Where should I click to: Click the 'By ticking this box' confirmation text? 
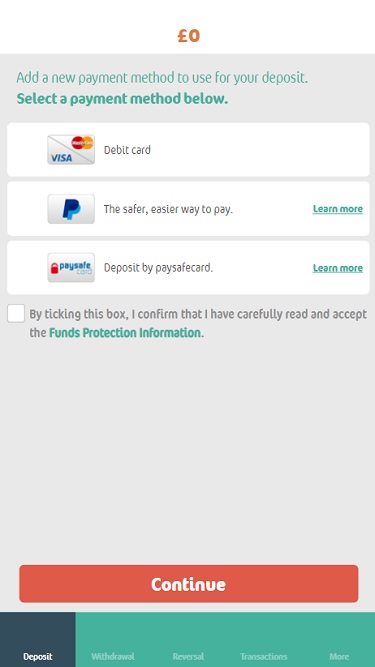pyautogui.click(x=198, y=323)
